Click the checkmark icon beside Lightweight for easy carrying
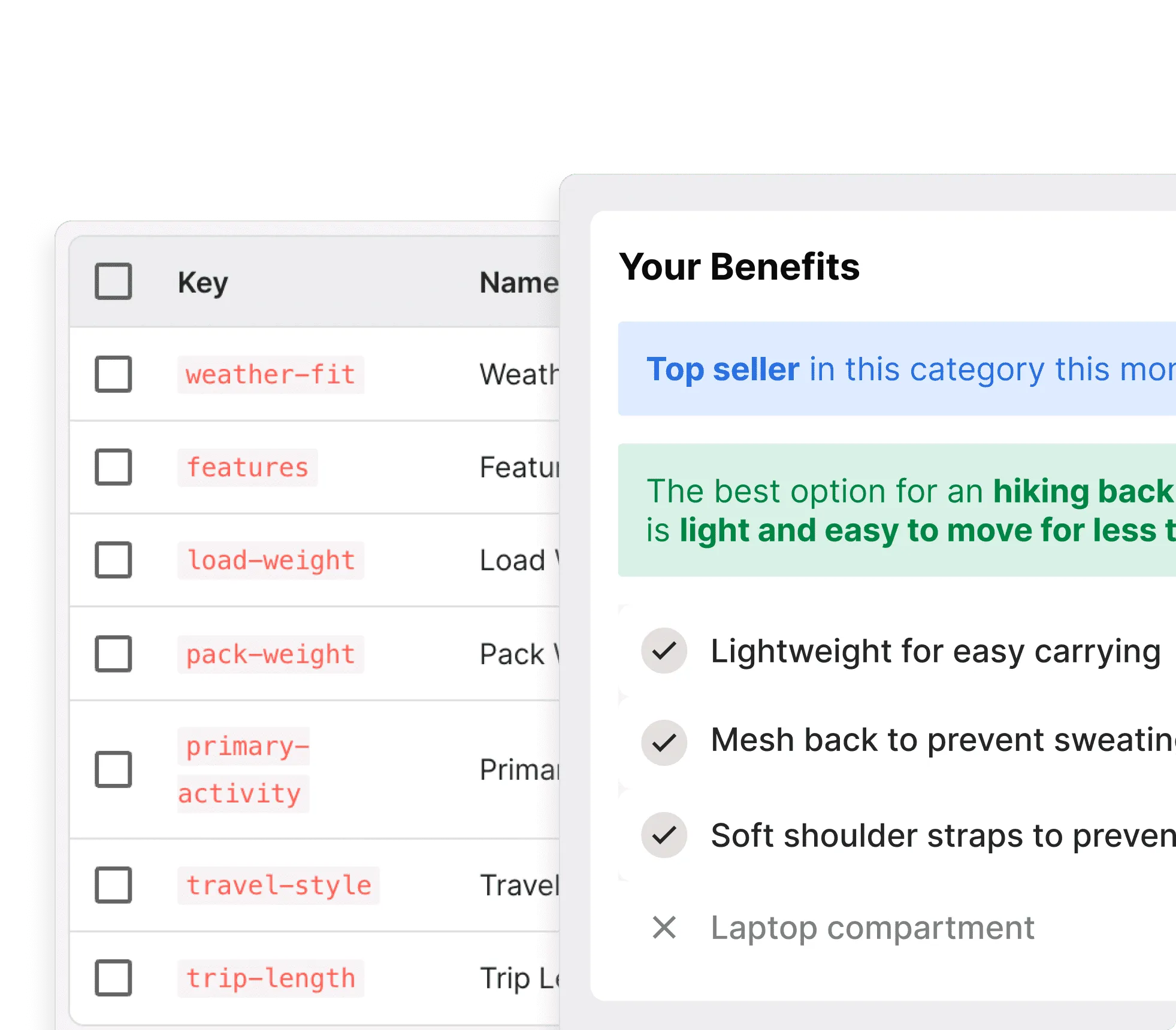1176x1030 pixels. [664, 651]
